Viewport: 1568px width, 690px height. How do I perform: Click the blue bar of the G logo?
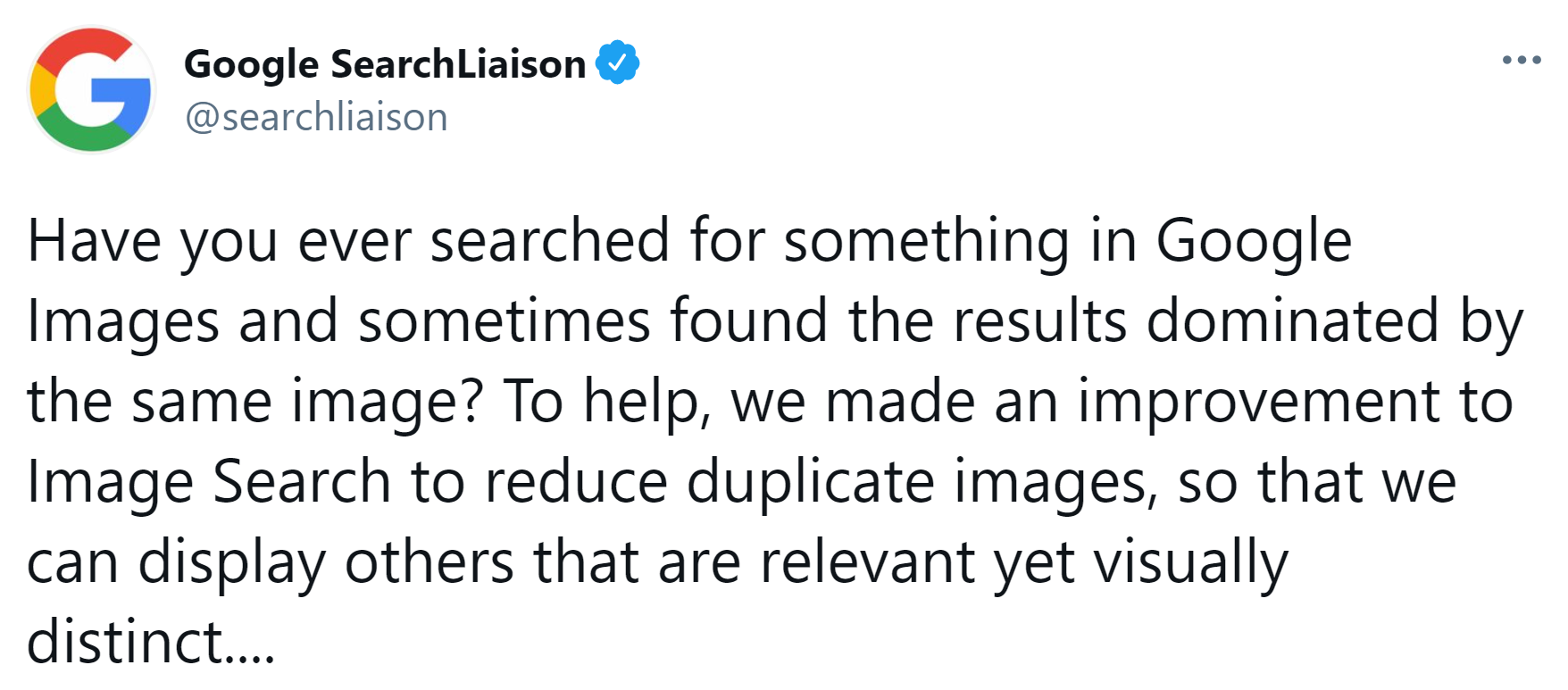tap(123, 95)
